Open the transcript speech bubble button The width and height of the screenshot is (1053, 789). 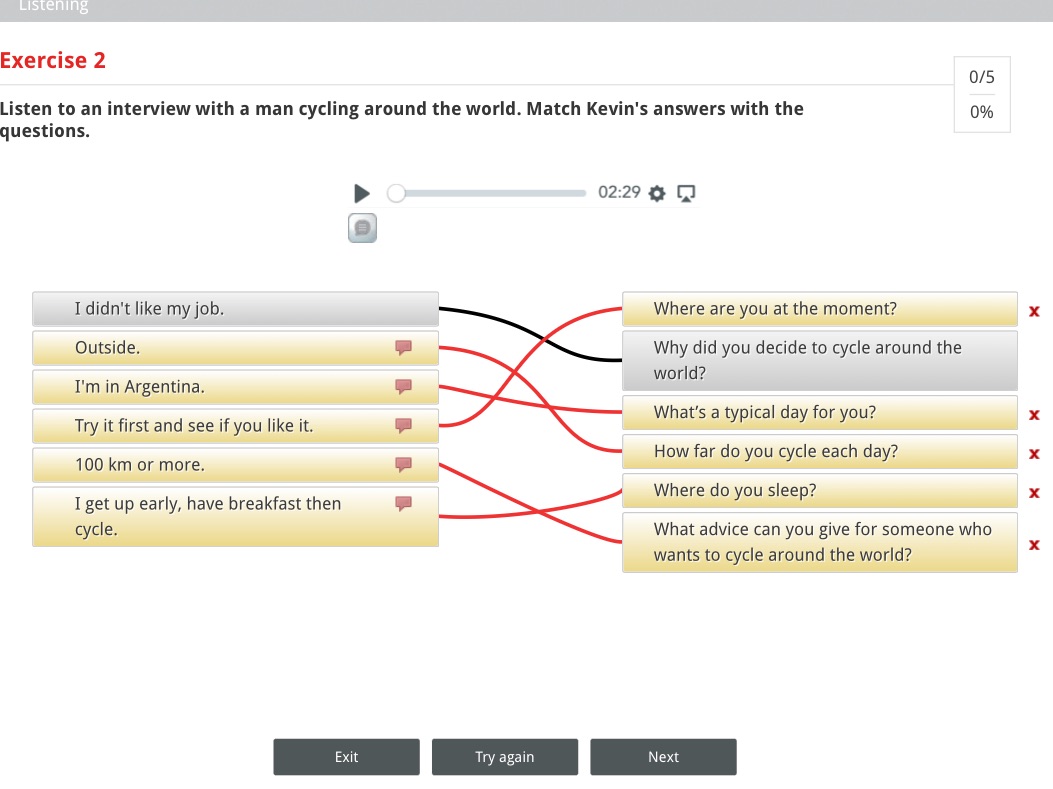pyautogui.click(x=362, y=228)
